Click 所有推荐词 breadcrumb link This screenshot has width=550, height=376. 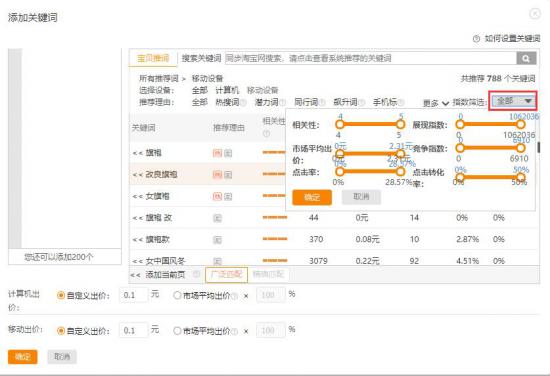159,79
